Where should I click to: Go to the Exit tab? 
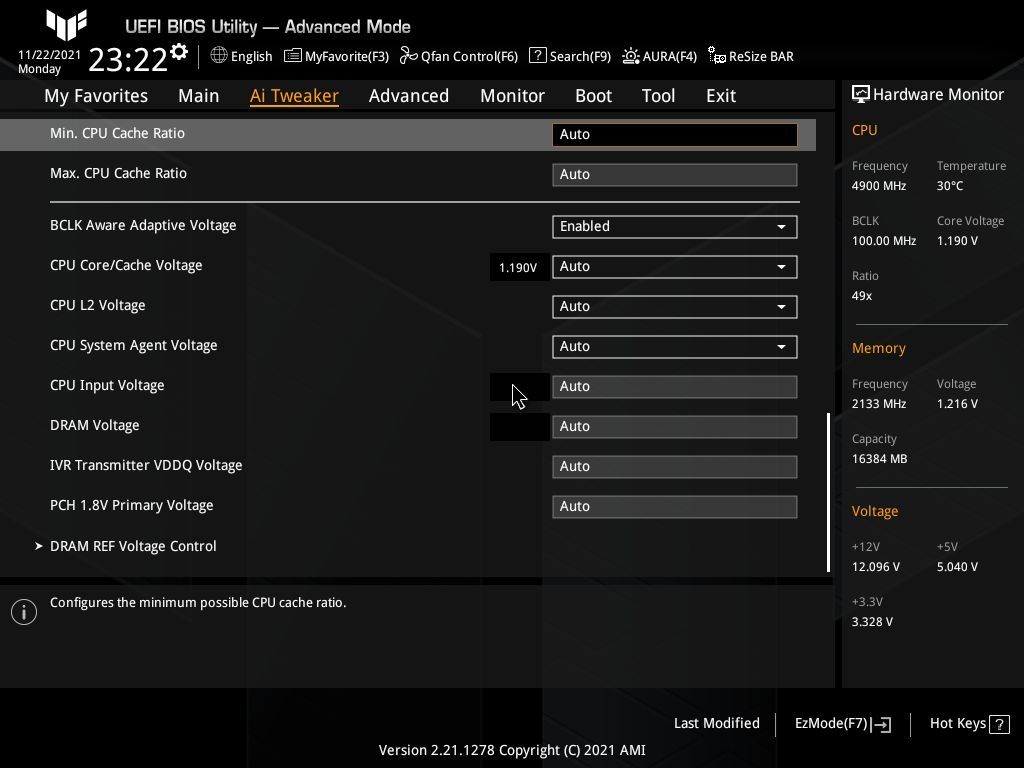[721, 96]
